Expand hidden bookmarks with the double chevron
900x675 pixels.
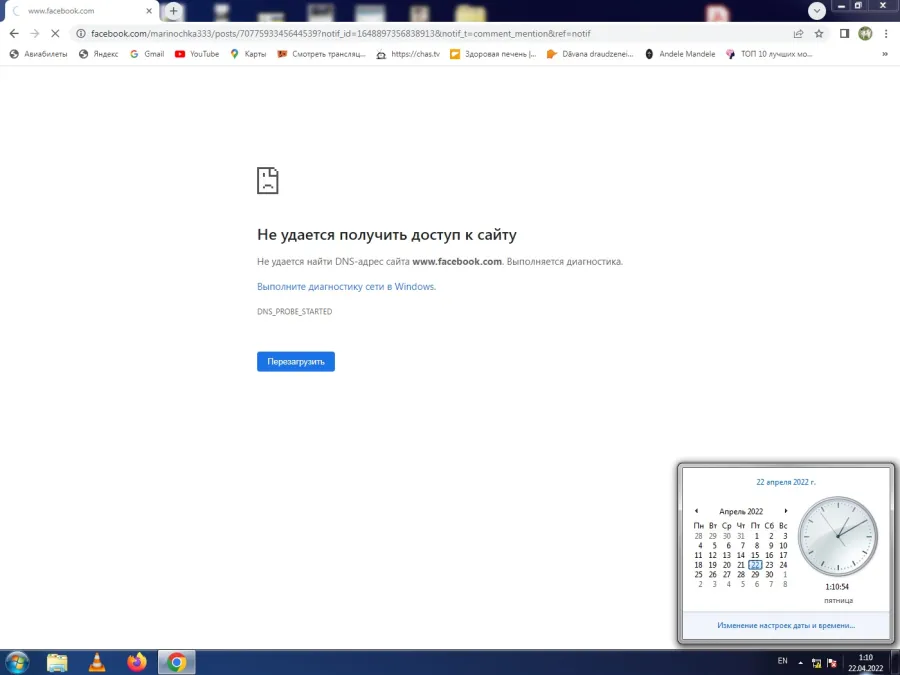tap(885, 54)
